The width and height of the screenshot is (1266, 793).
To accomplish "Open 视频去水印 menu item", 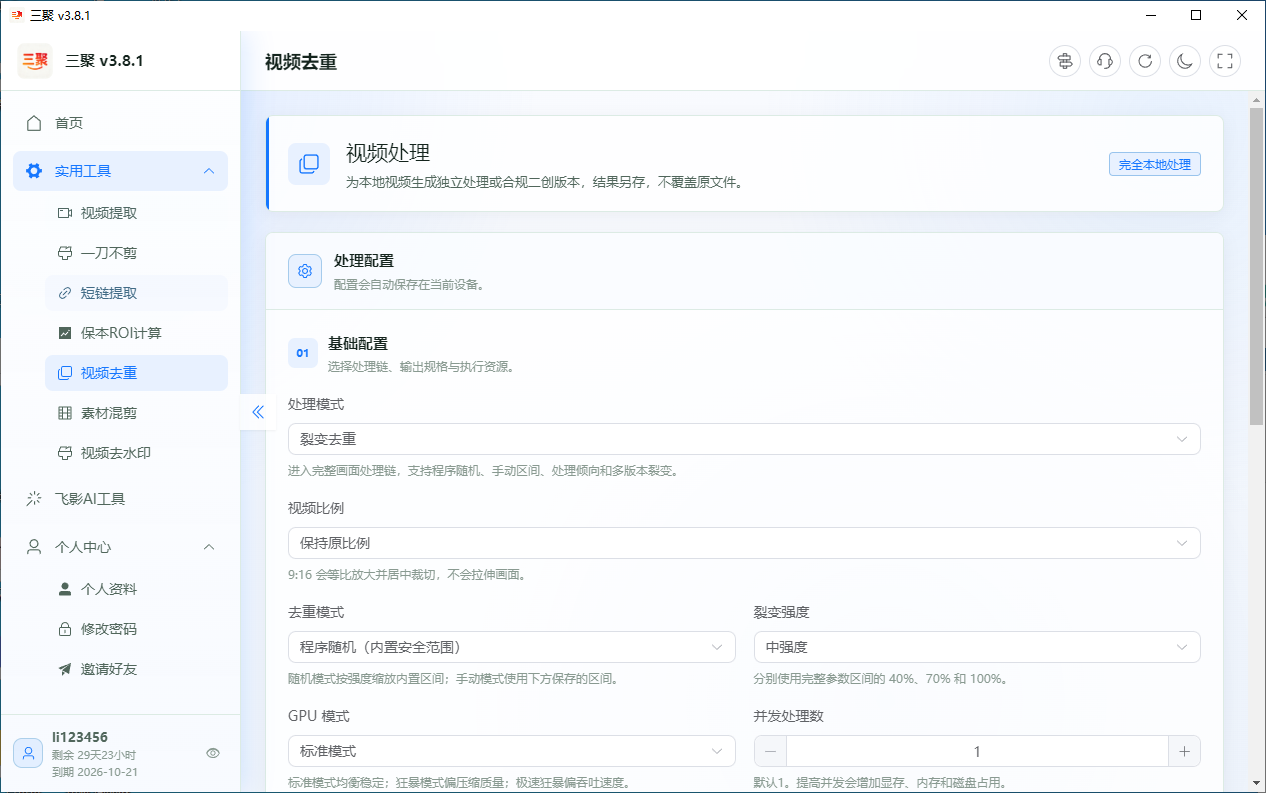I will click(136, 453).
